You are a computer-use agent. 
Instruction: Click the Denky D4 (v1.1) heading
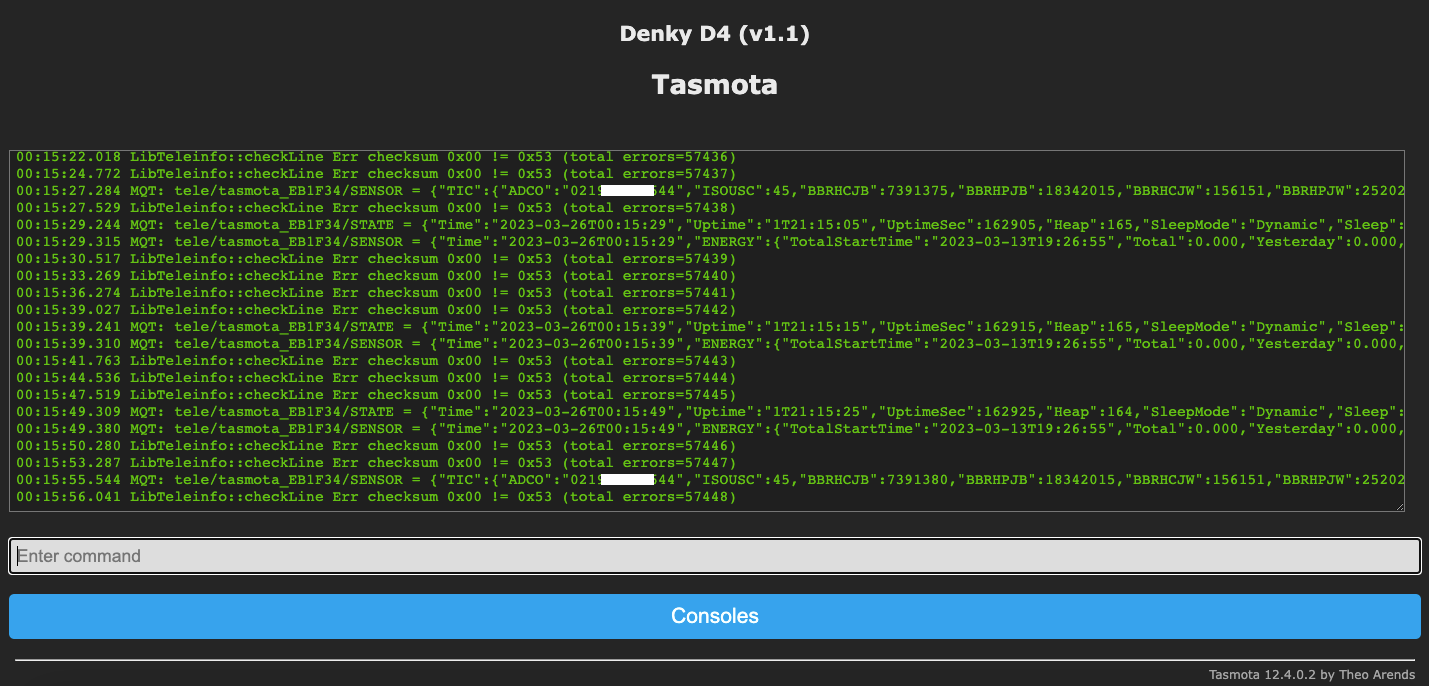715,34
